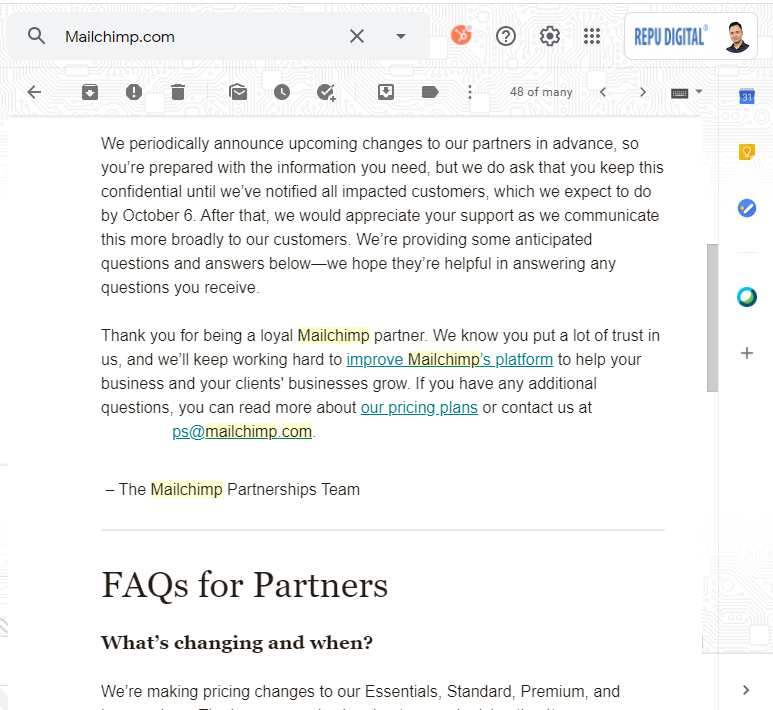Move this email to another folder

[386, 92]
